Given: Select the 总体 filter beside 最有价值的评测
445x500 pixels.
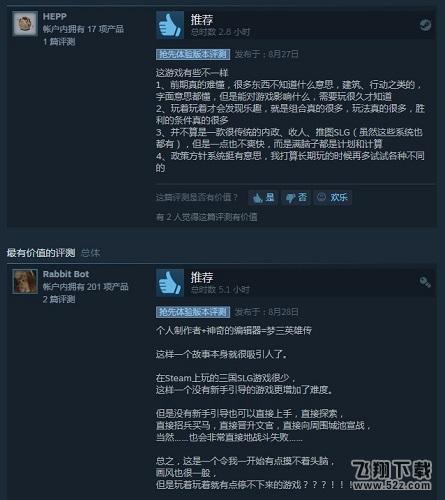Looking at the screenshot, I should click(x=91, y=253).
